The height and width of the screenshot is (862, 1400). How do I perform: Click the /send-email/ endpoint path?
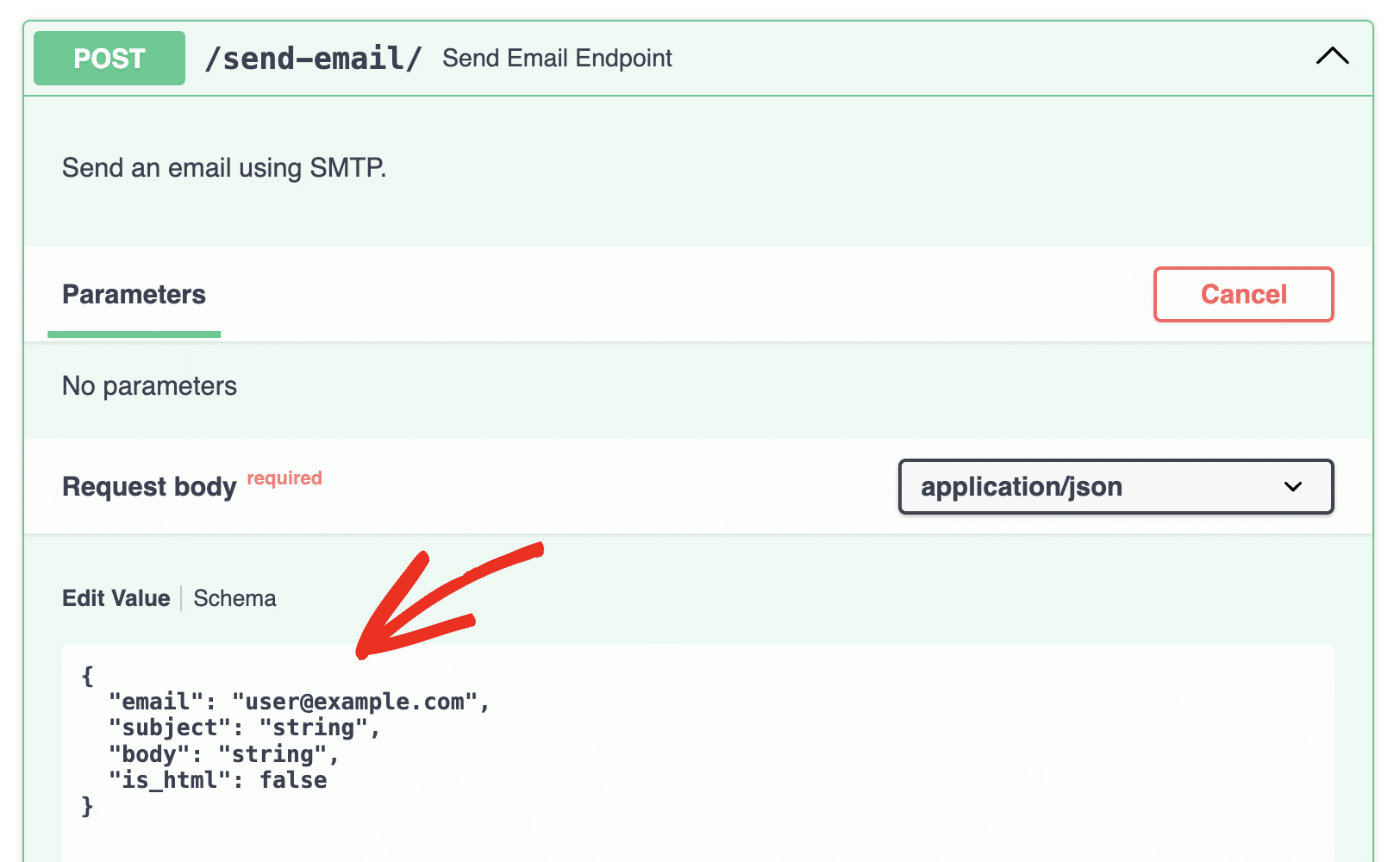(x=313, y=58)
